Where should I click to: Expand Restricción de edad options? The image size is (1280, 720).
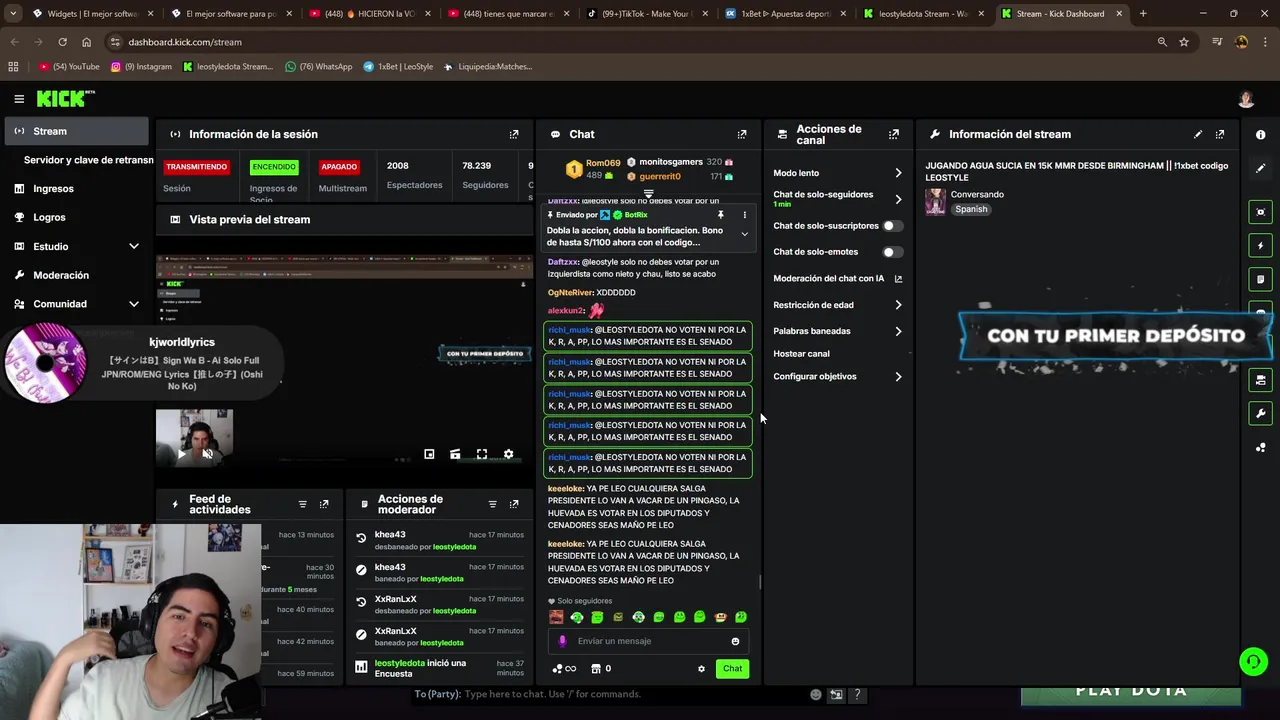click(x=898, y=305)
